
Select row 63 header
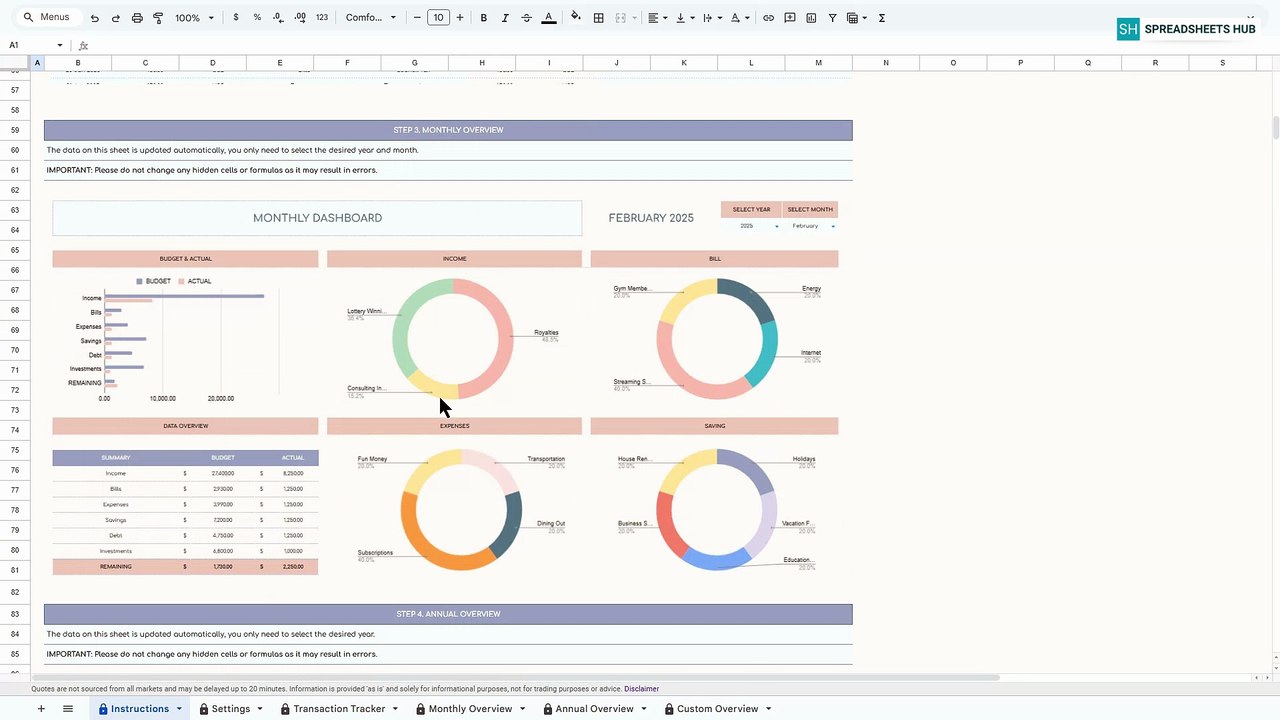15,210
